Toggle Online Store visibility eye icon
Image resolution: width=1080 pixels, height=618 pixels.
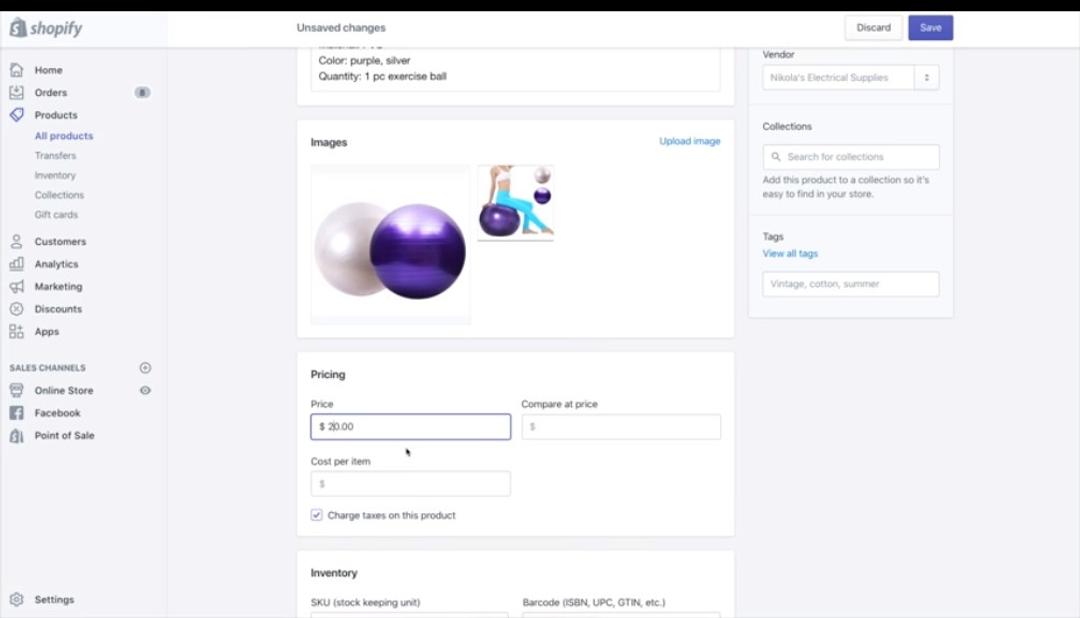click(145, 390)
